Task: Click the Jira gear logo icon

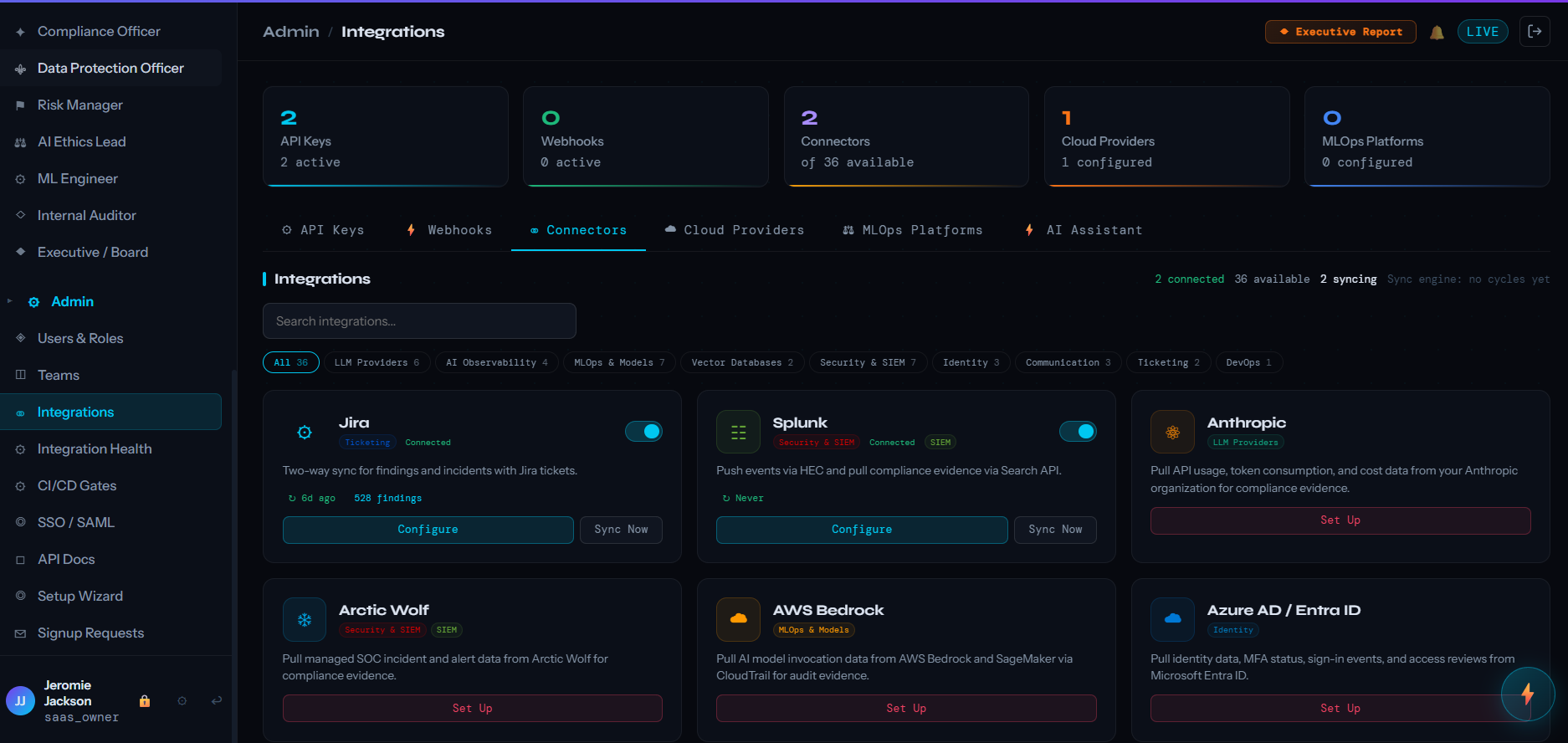Action: point(305,432)
